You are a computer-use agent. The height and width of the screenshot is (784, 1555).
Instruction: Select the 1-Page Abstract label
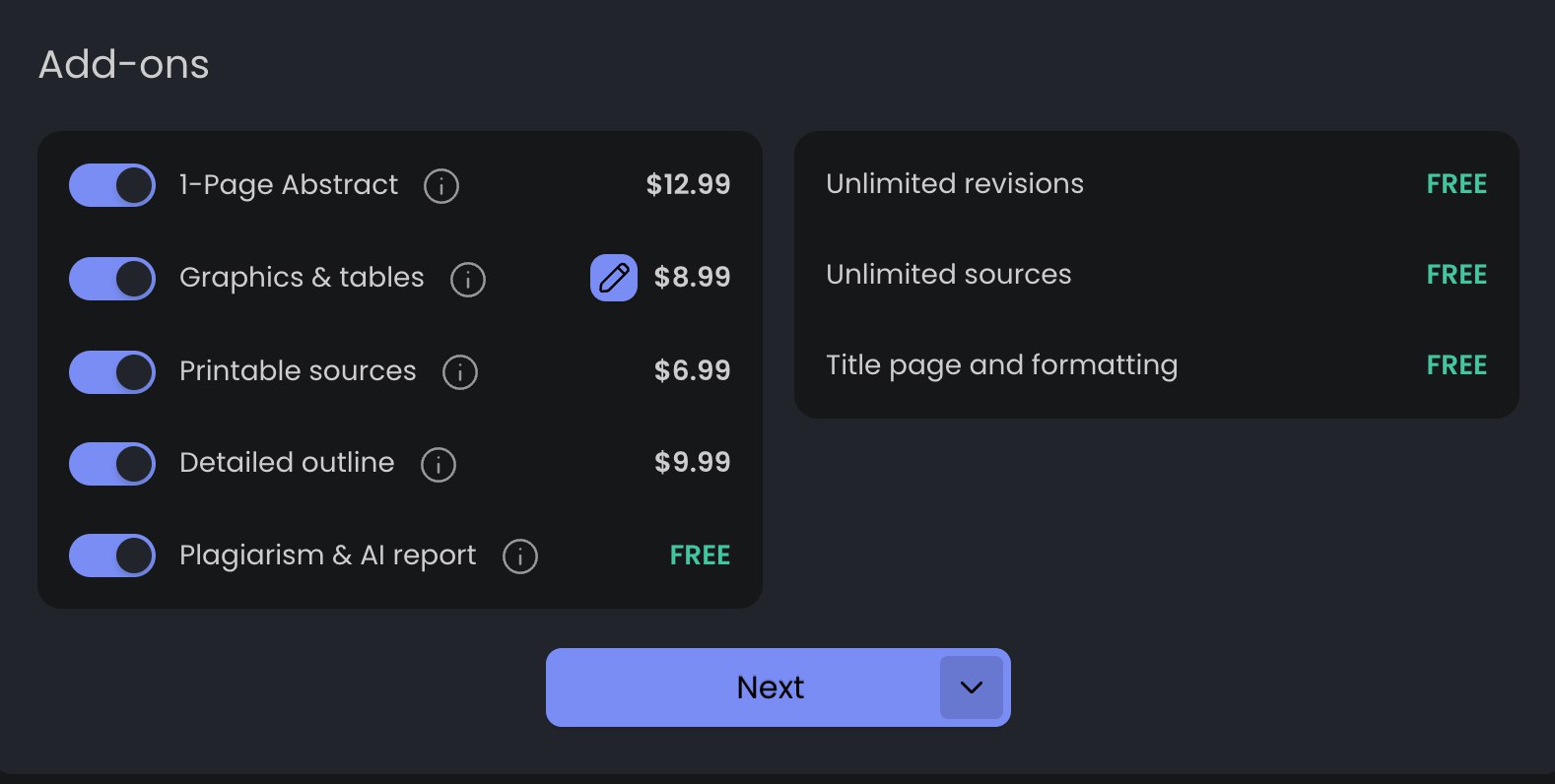pyautogui.click(x=288, y=185)
